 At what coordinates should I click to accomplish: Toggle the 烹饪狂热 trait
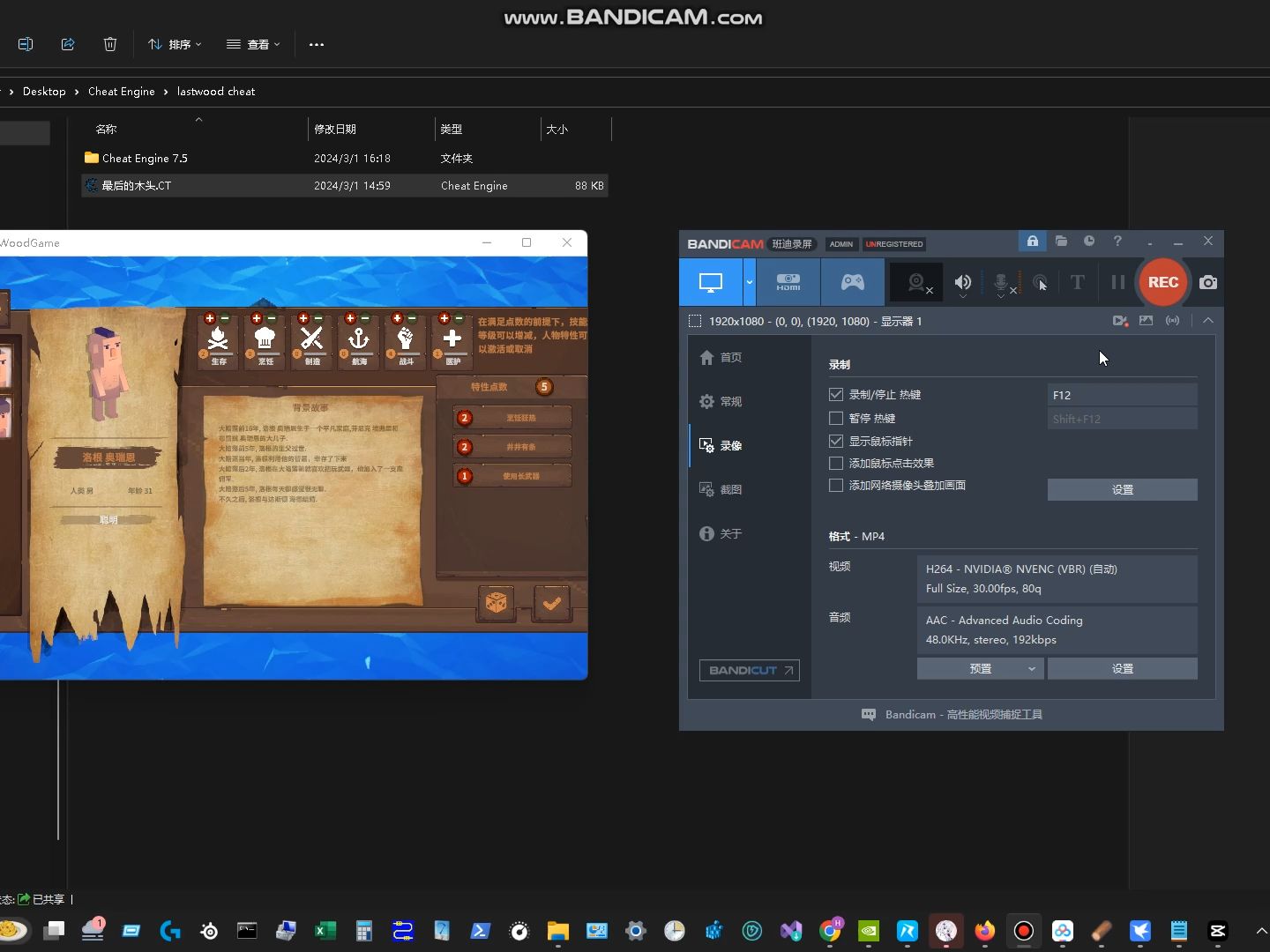click(513, 418)
